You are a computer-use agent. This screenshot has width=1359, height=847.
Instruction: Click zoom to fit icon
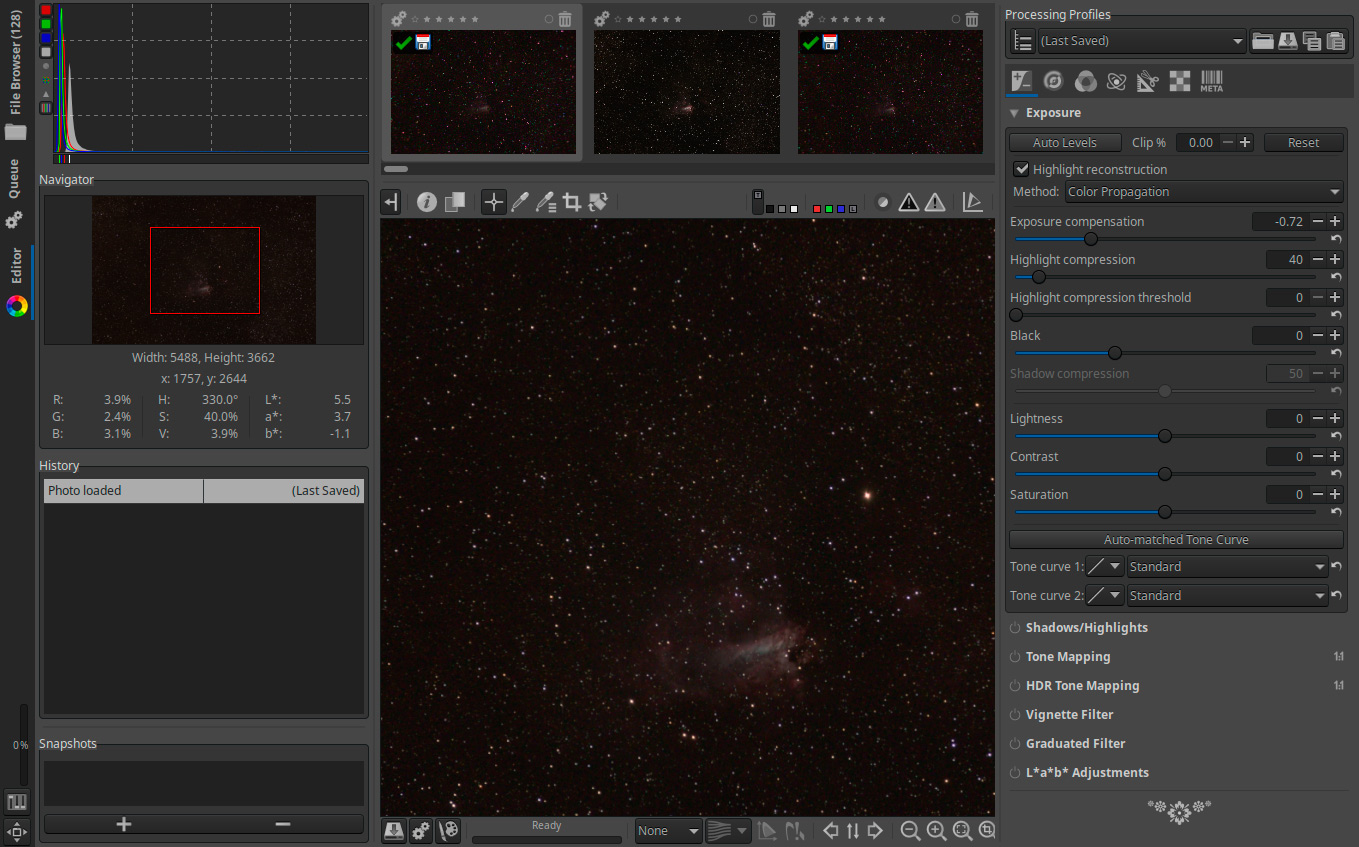click(x=962, y=831)
